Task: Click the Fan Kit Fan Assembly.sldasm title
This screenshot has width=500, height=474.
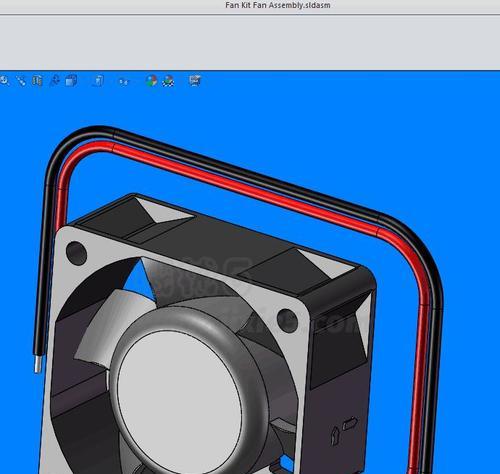Action: (x=278, y=5)
